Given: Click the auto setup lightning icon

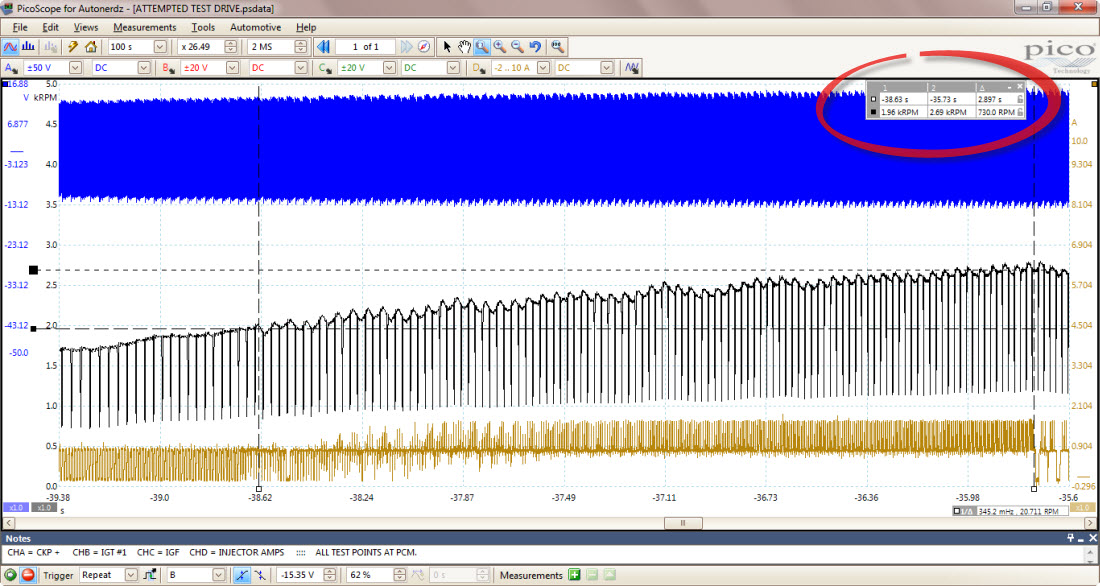Looking at the screenshot, I should click(x=72, y=47).
